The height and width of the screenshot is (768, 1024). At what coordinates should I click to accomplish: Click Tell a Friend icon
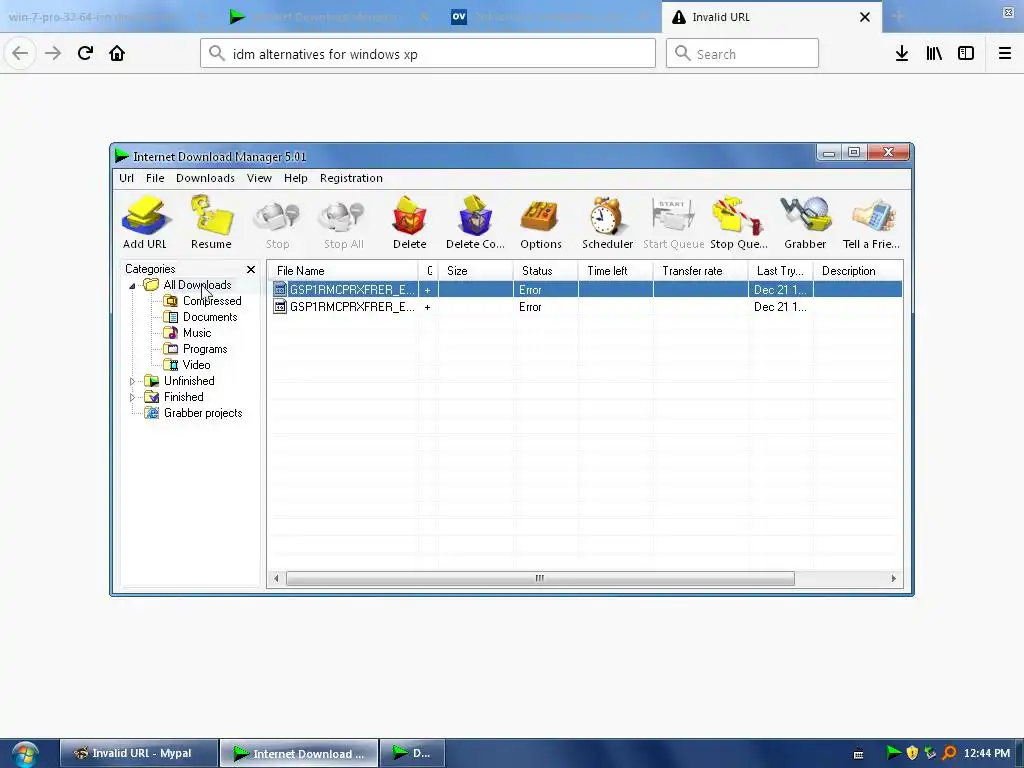point(871,222)
